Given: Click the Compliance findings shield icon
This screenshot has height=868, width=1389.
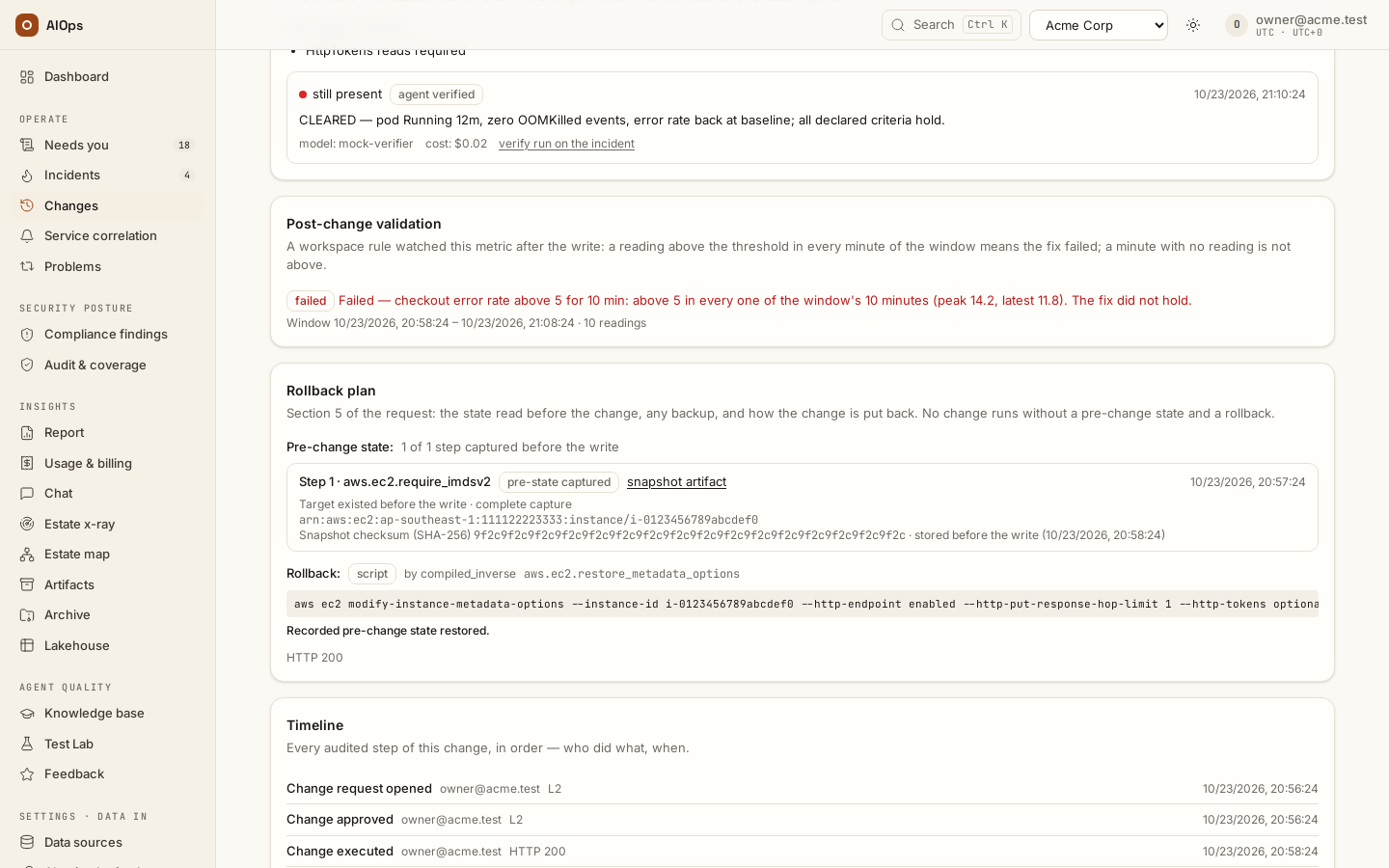Looking at the screenshot, I should (x=27, y=335).
